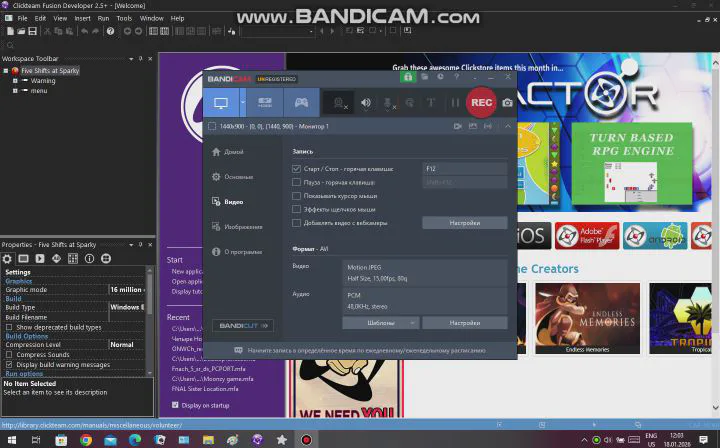Enable Пауза hotkey checkbox
This screenshot has width=720, height=448.
296,182
